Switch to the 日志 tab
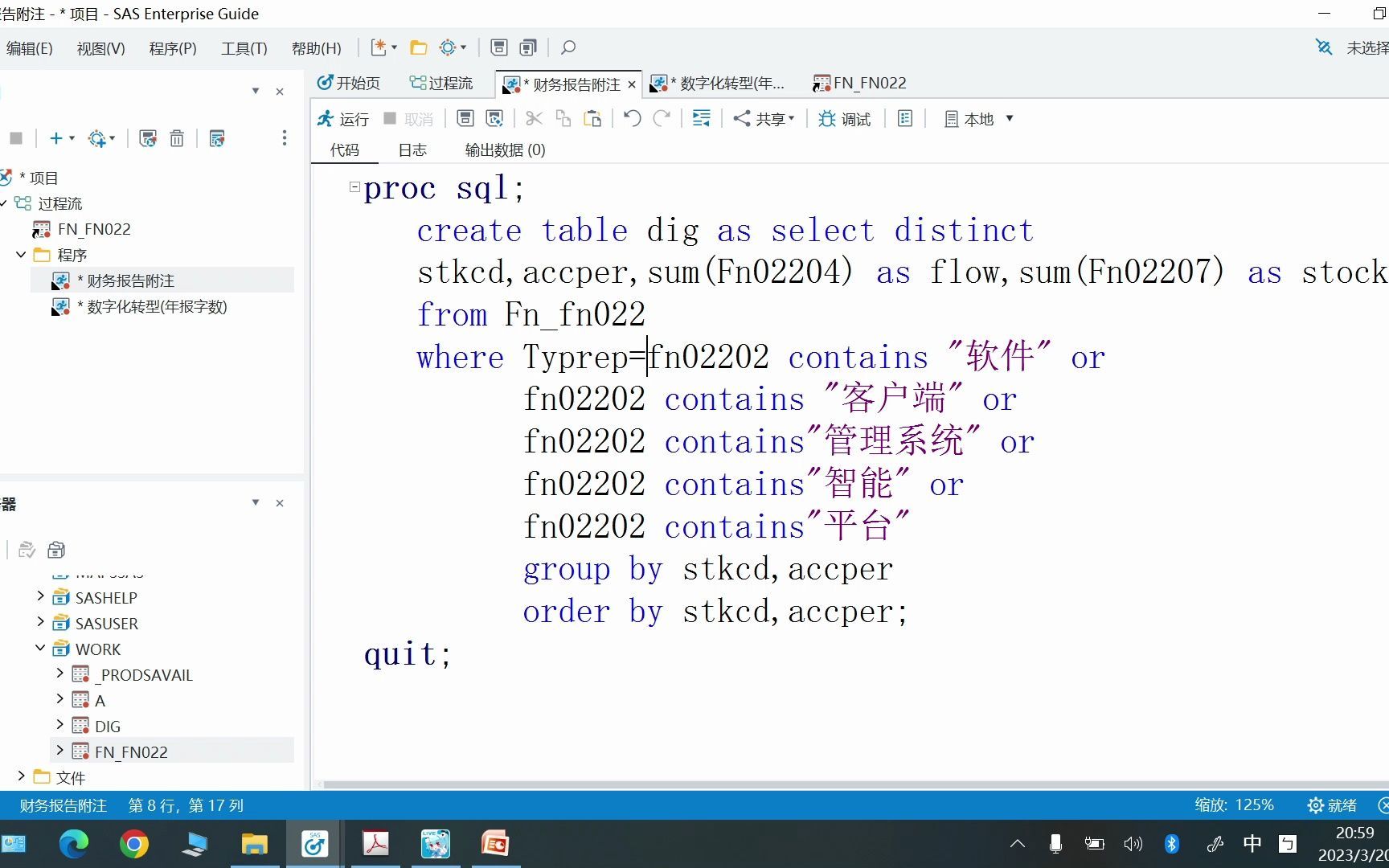This screenshot has width=1389, height=868. click(x=412, y=150)
